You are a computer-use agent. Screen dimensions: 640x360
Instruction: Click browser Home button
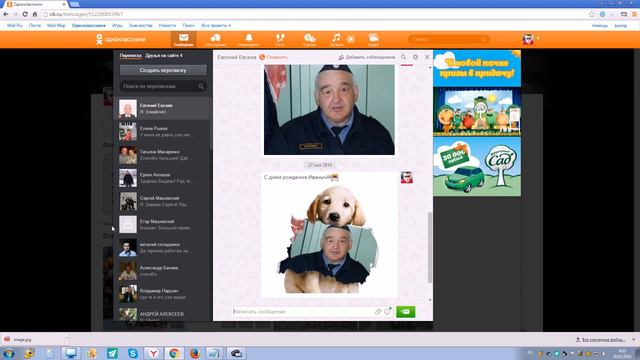(x=35, y=14)
